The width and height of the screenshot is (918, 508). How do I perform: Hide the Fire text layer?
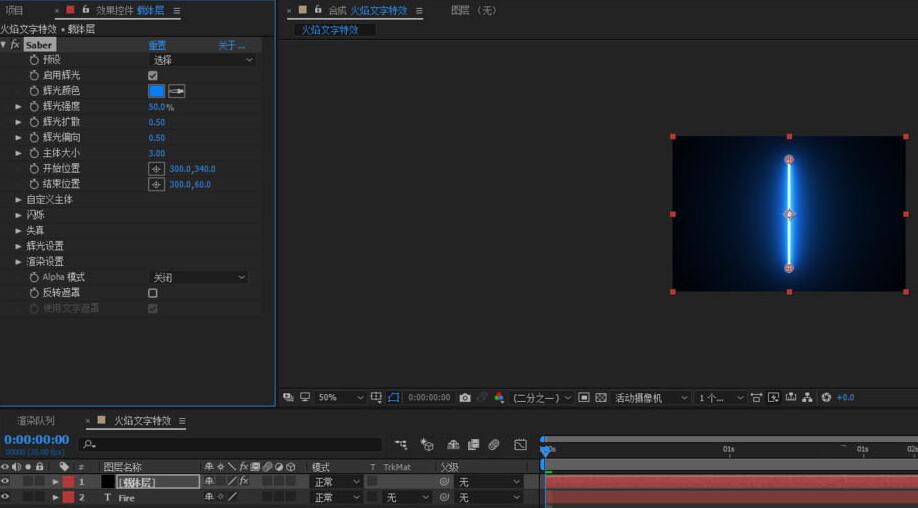click(5, 497)
